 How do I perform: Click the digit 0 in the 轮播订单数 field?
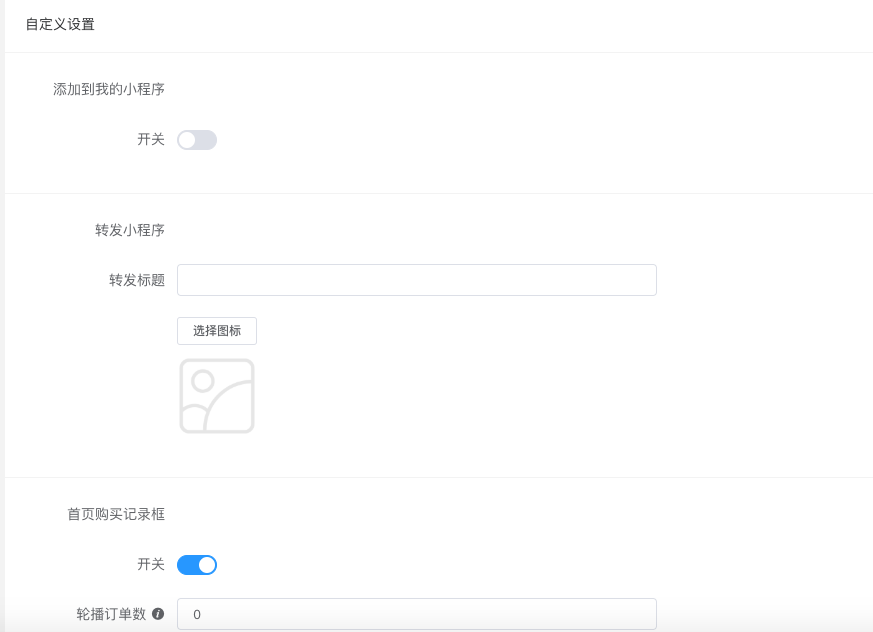(197, 614)
